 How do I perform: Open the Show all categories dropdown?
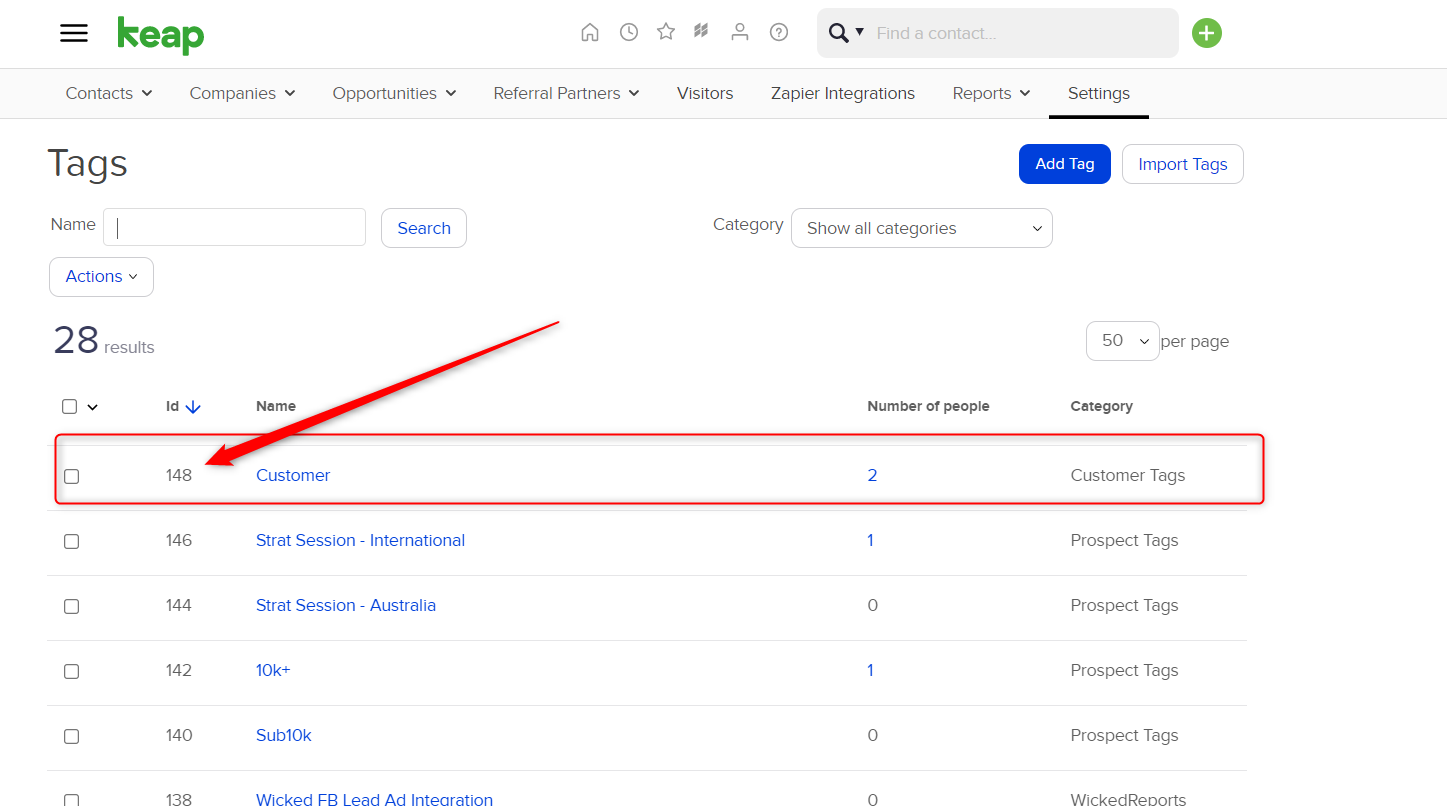pos(922,228)
